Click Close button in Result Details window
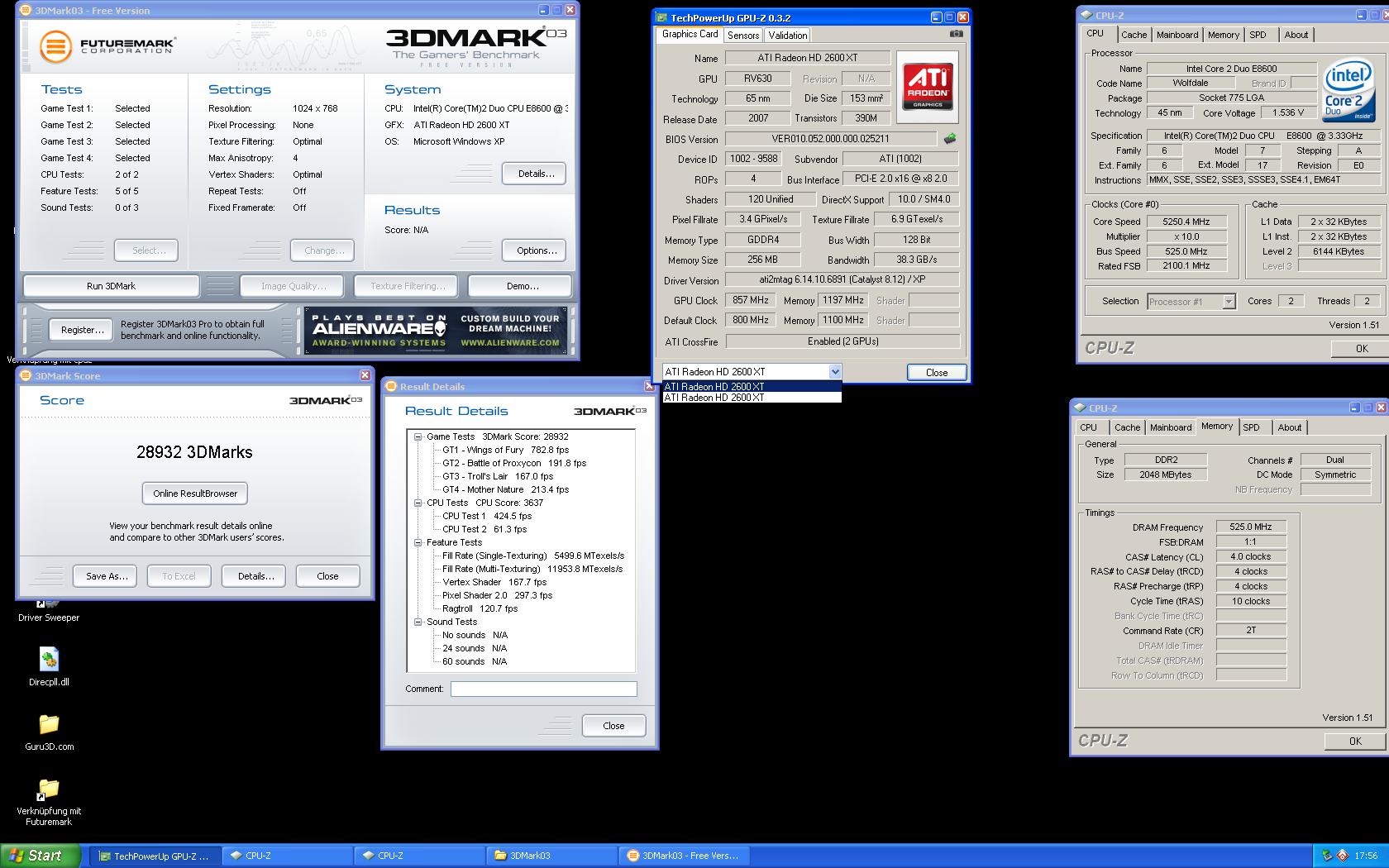Image resolution: width=1389 pixels, height=868 pixels. (613, 726)
